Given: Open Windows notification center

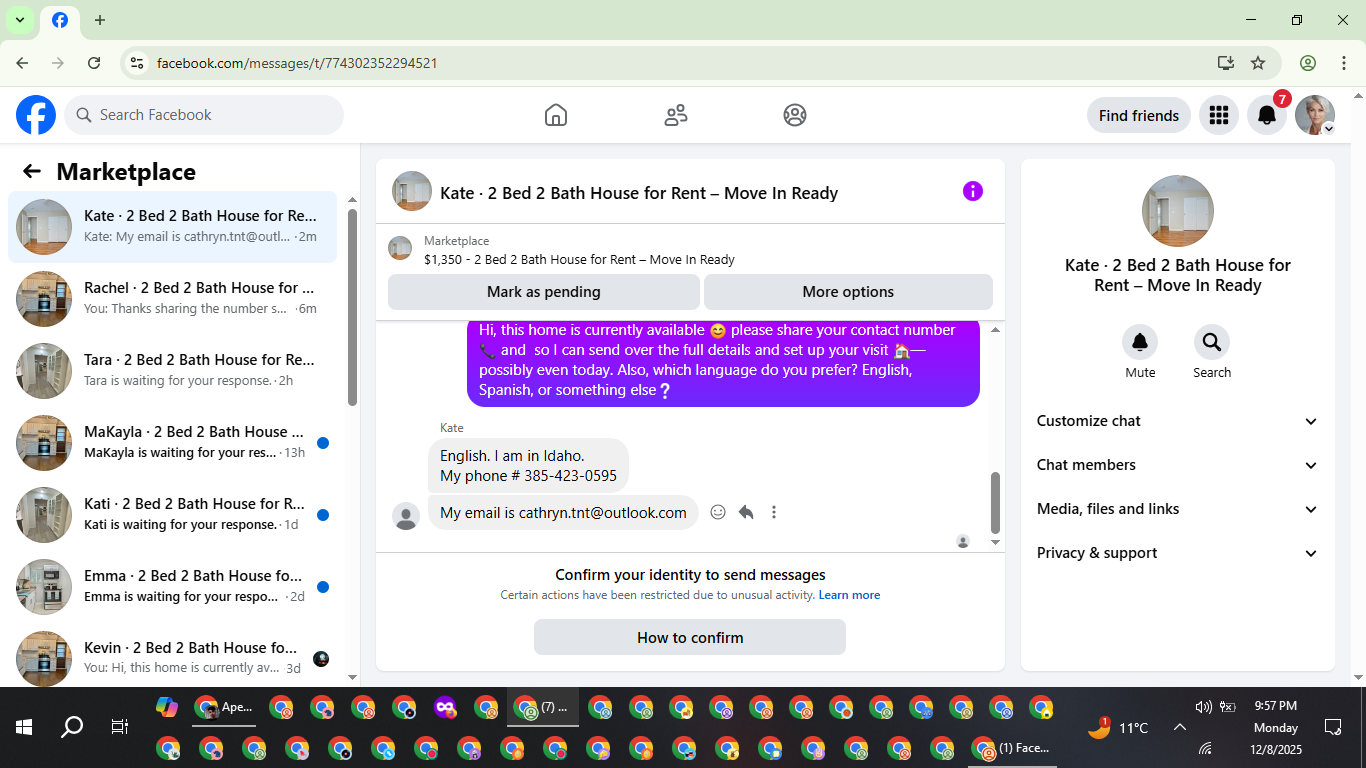Looking at the screenshot, I should [1332, 727].
